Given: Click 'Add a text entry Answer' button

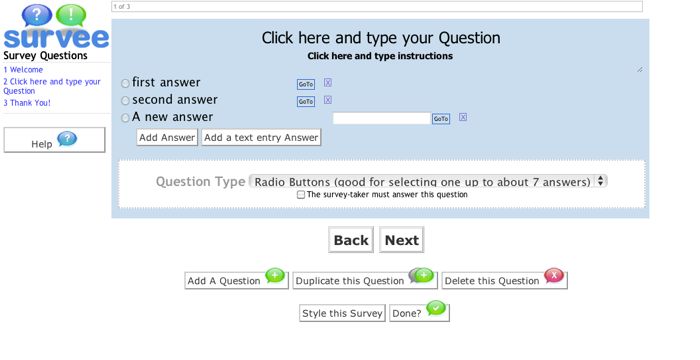Looking at the screenshot, I should click(x=261, y=138).
